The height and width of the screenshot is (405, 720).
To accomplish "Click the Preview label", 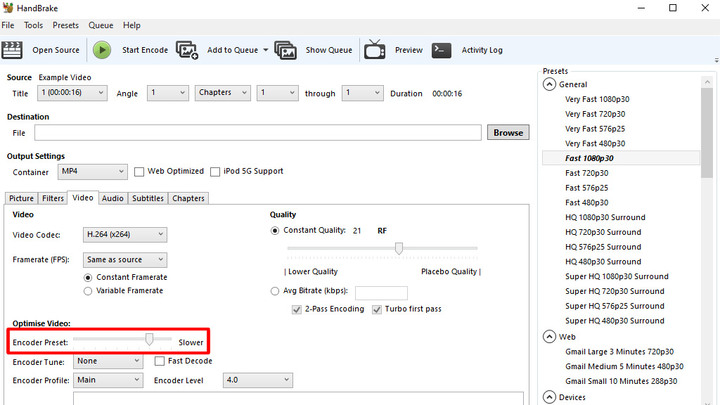I will 409,50.
